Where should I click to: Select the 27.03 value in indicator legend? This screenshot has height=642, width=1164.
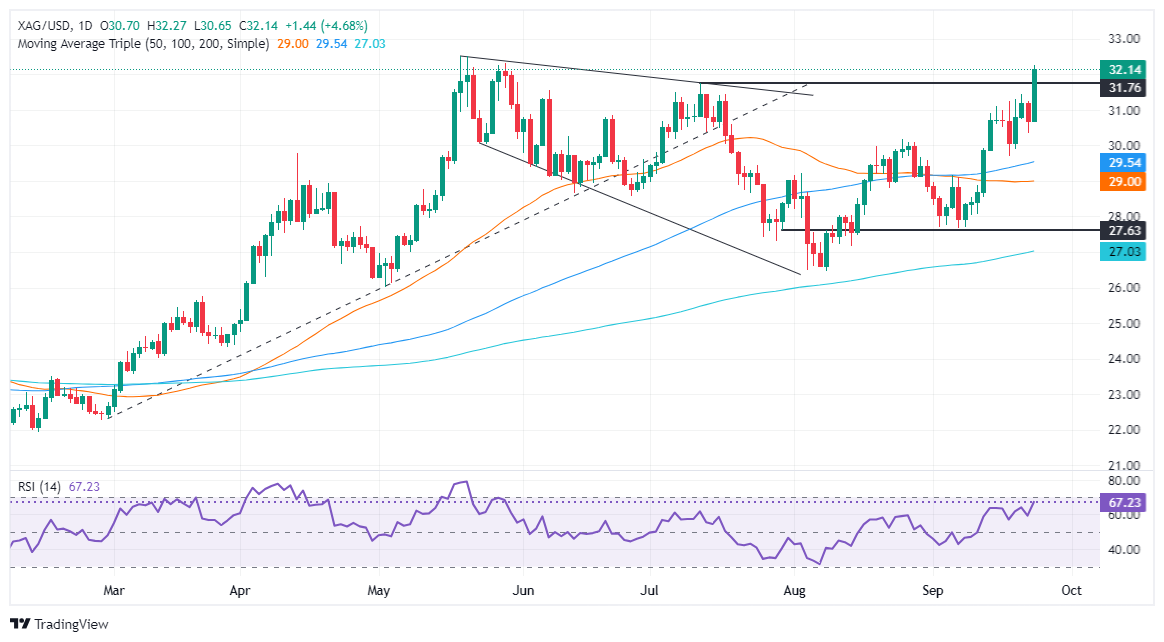(370, 44)
